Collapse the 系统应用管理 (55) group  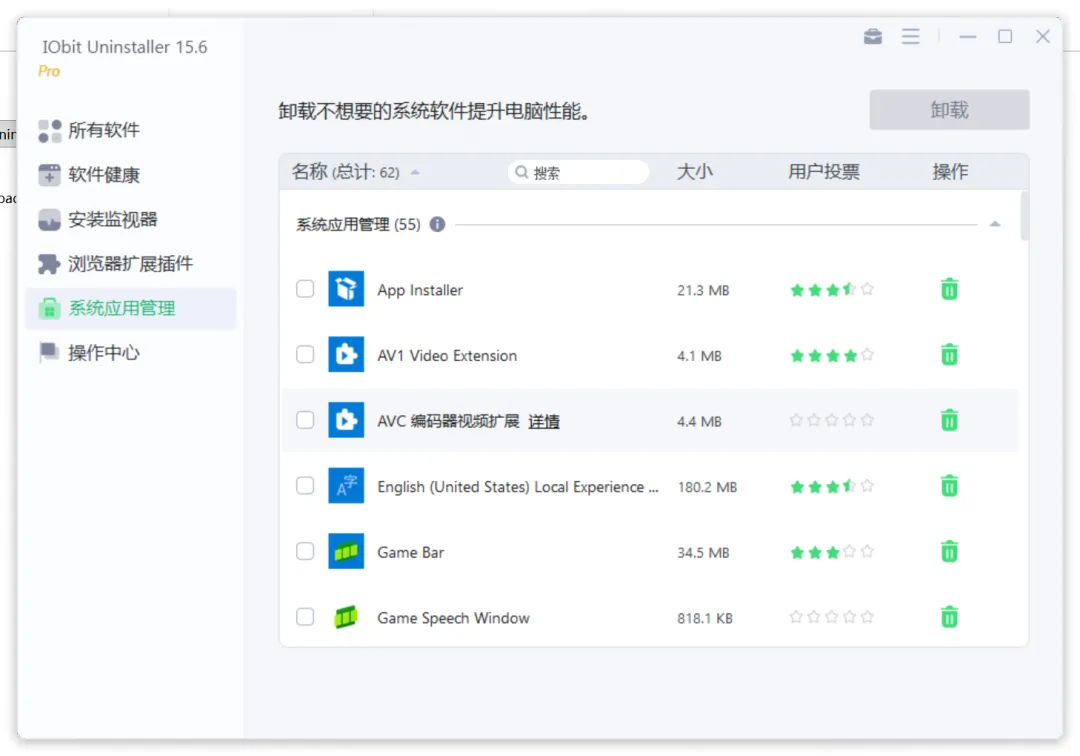(995, 224)
